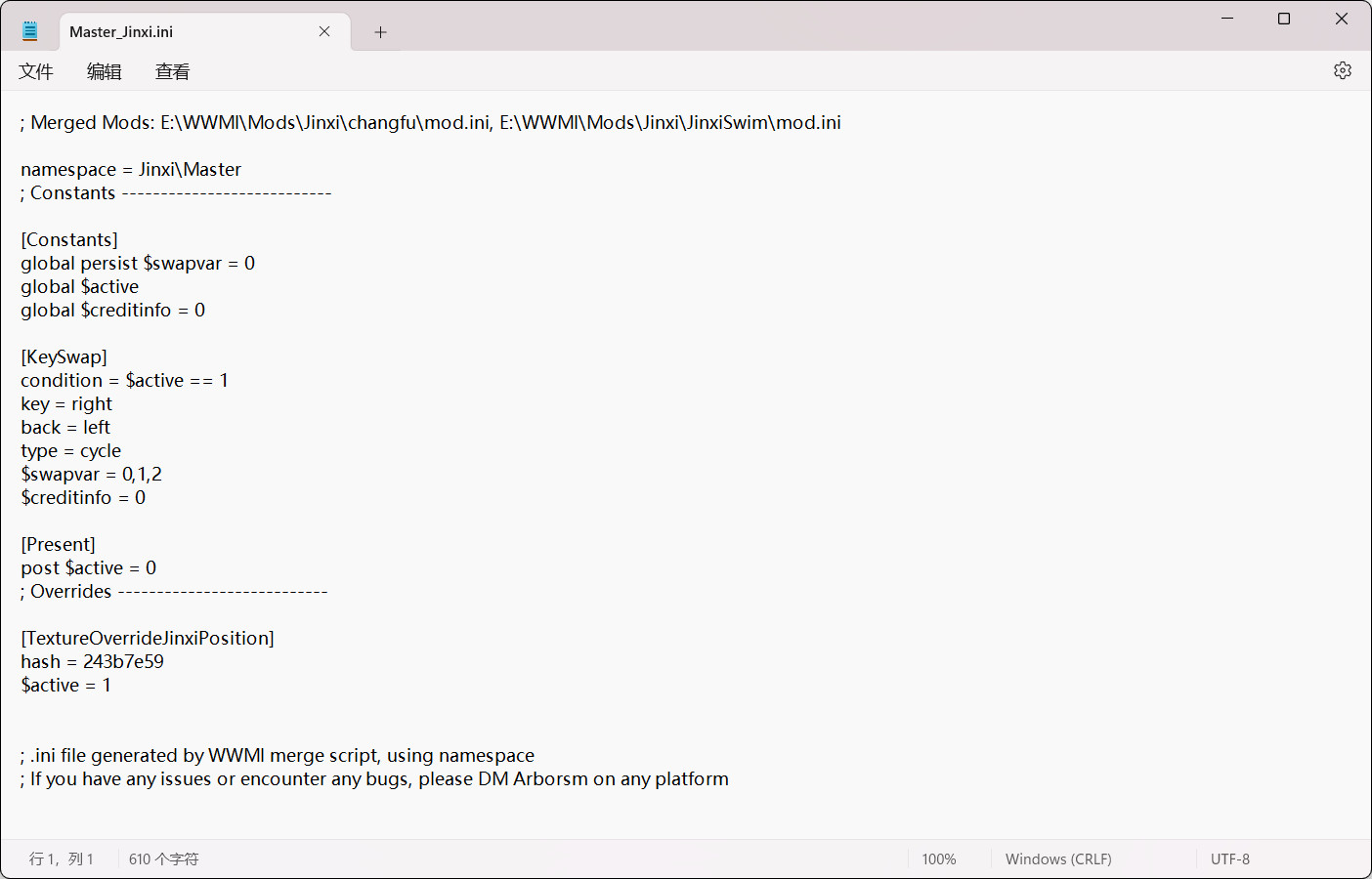Close the Master_Jinxi.ini tab

point(323,31)
